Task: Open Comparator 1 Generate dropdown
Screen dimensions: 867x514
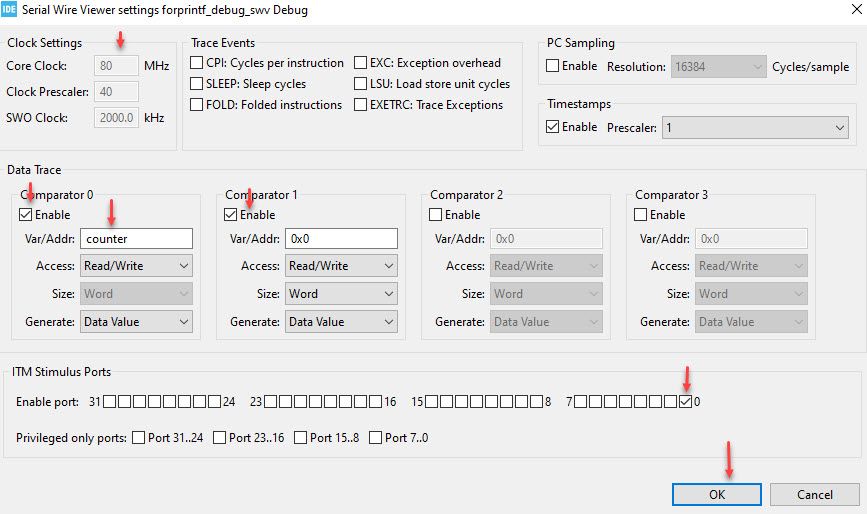Action: click(x=341, y=322)
